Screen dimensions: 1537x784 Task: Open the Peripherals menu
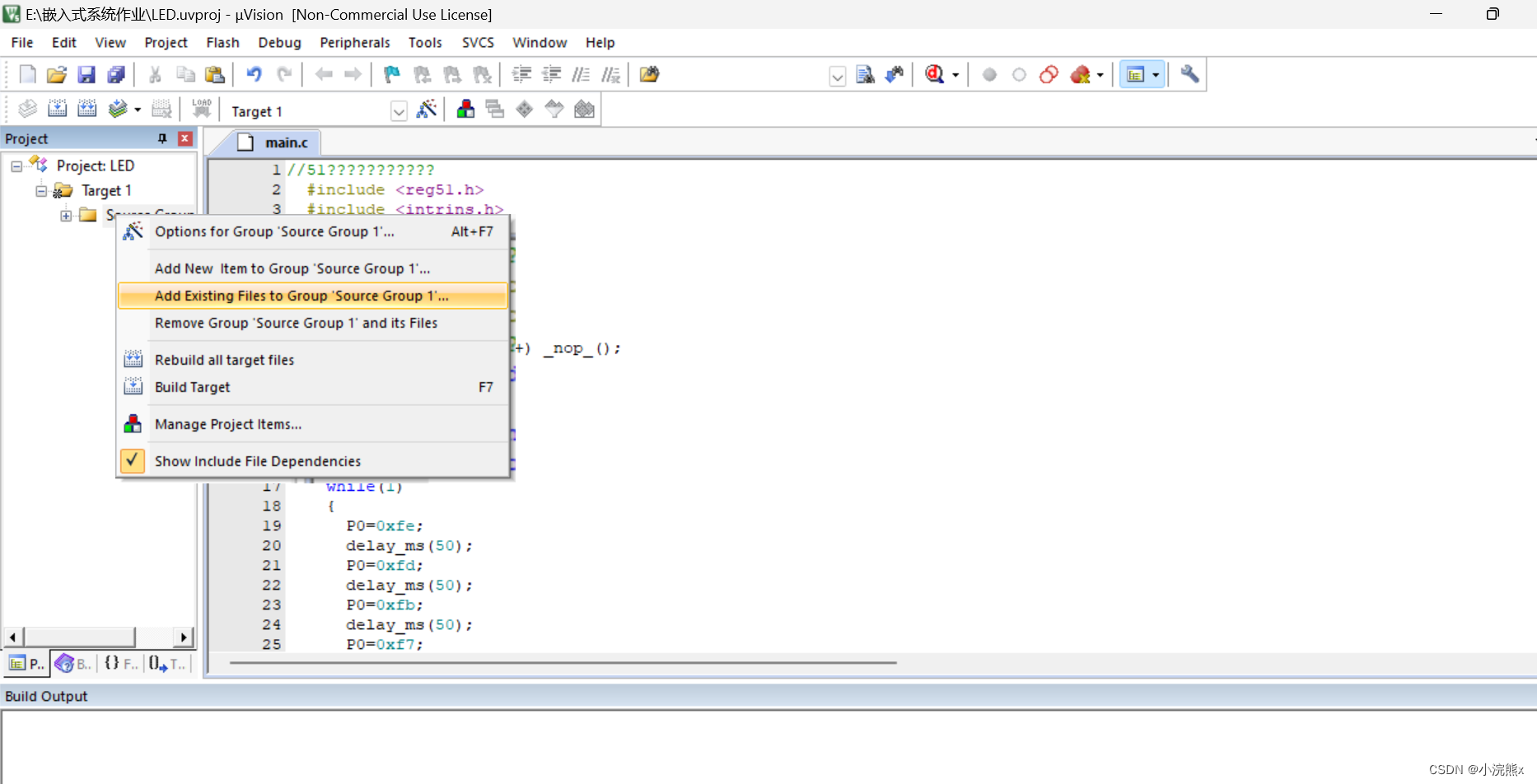click(x=355, y=43)
